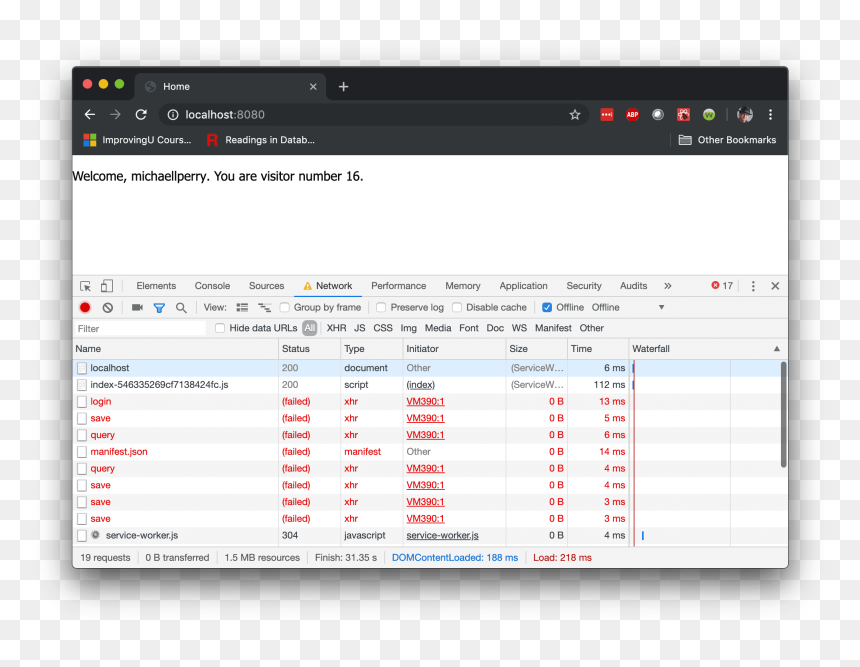This screenshot has height=667, width=860.
Task: Activate the inspect element picker
Action: pos(86,286)
